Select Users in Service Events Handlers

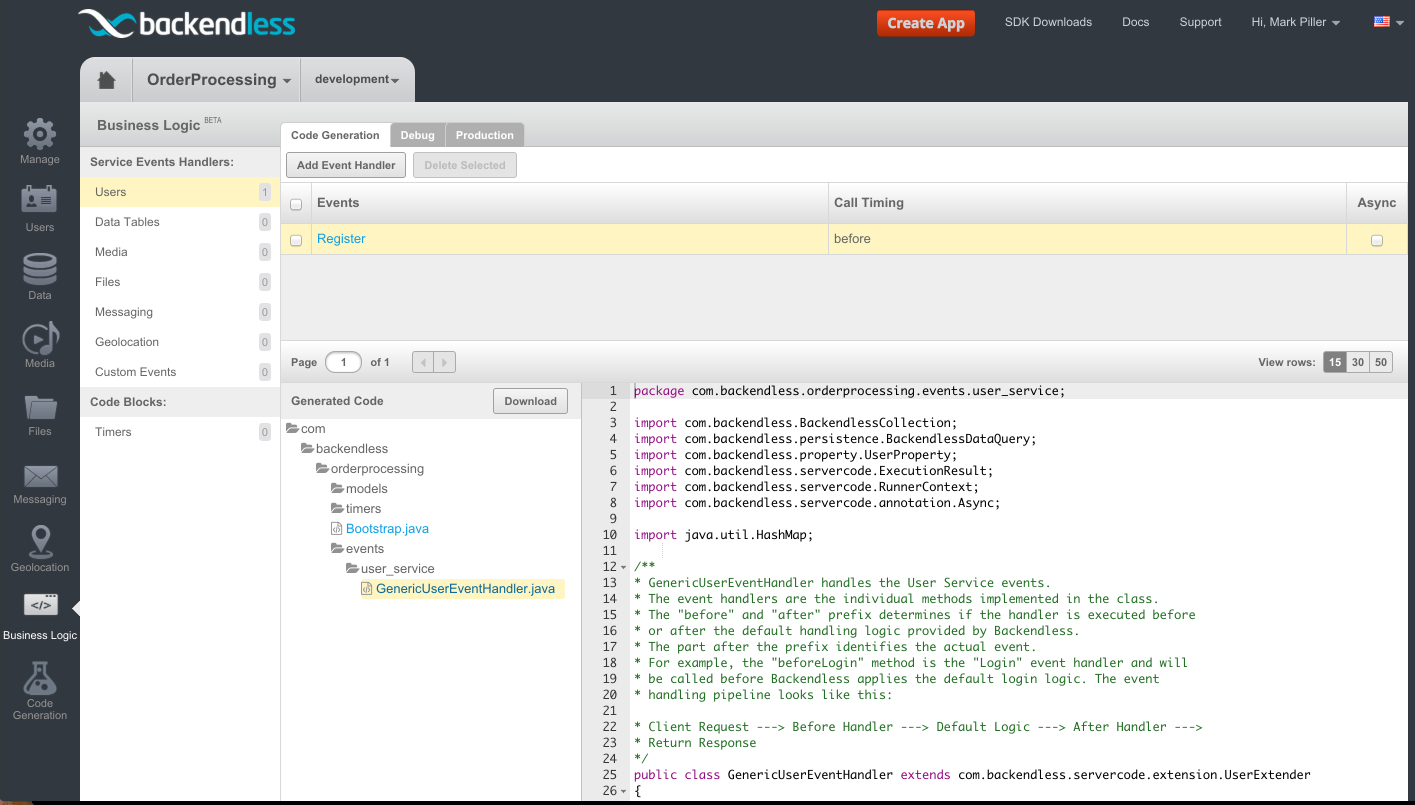[180, 192]
